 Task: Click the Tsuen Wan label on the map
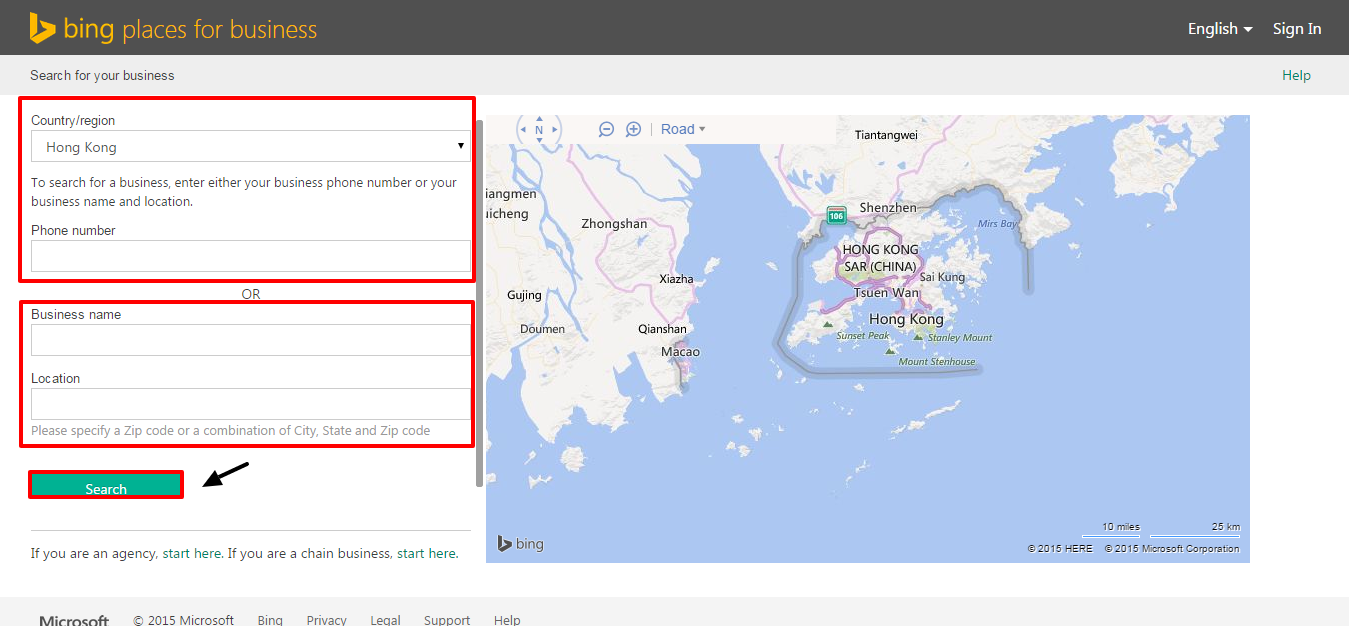point(886,293)
